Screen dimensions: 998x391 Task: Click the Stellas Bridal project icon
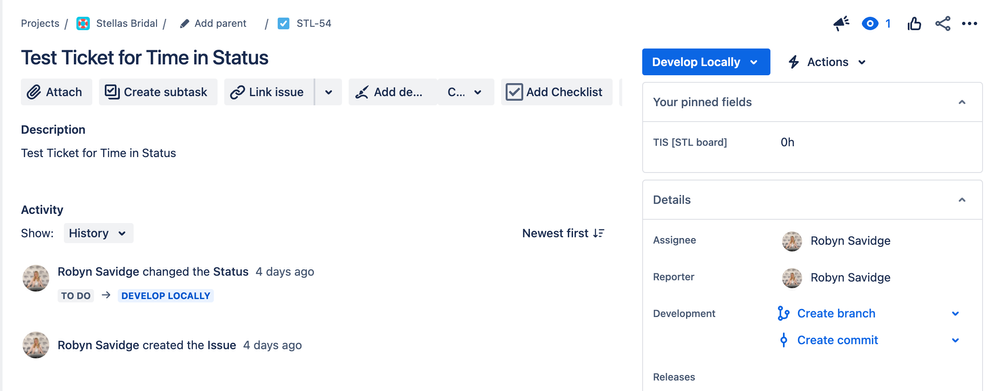pos(83,24)
